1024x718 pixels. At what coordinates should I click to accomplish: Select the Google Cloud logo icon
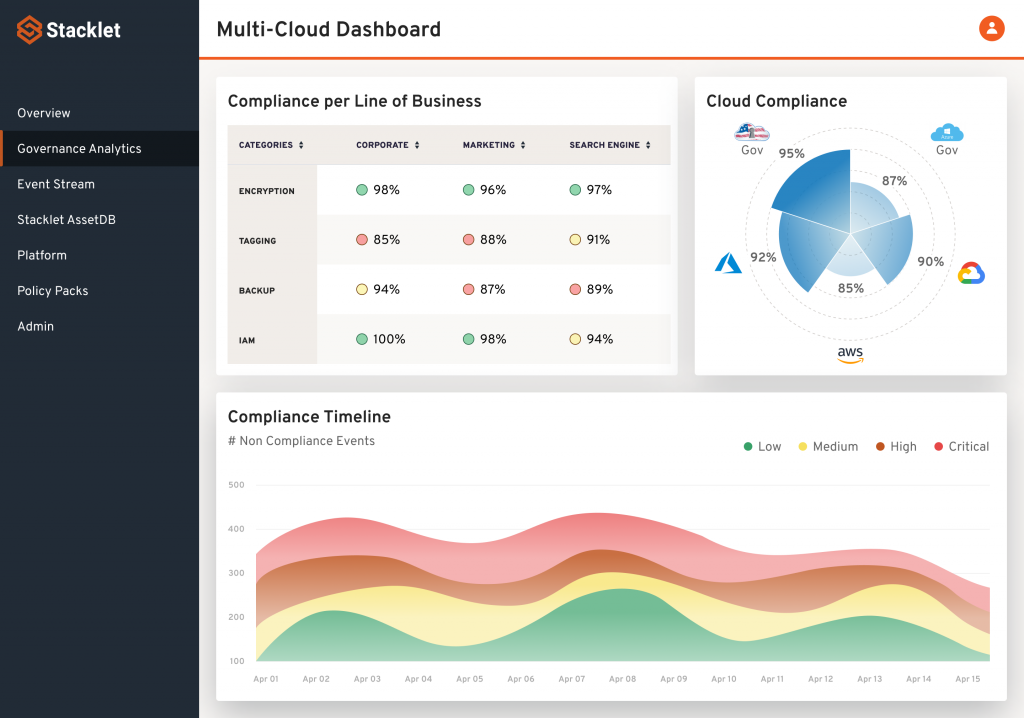(971, 273)
